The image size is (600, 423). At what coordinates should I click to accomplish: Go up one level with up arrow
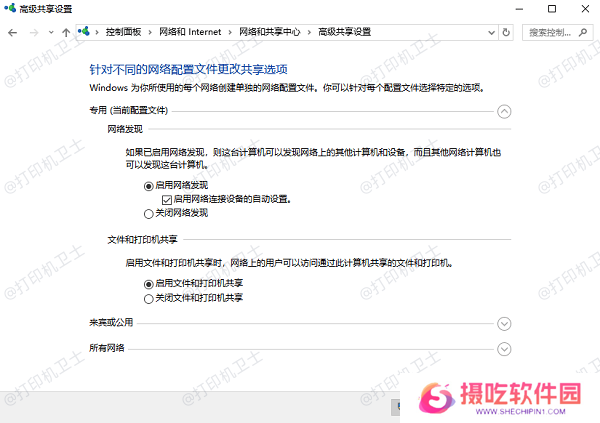66,32
